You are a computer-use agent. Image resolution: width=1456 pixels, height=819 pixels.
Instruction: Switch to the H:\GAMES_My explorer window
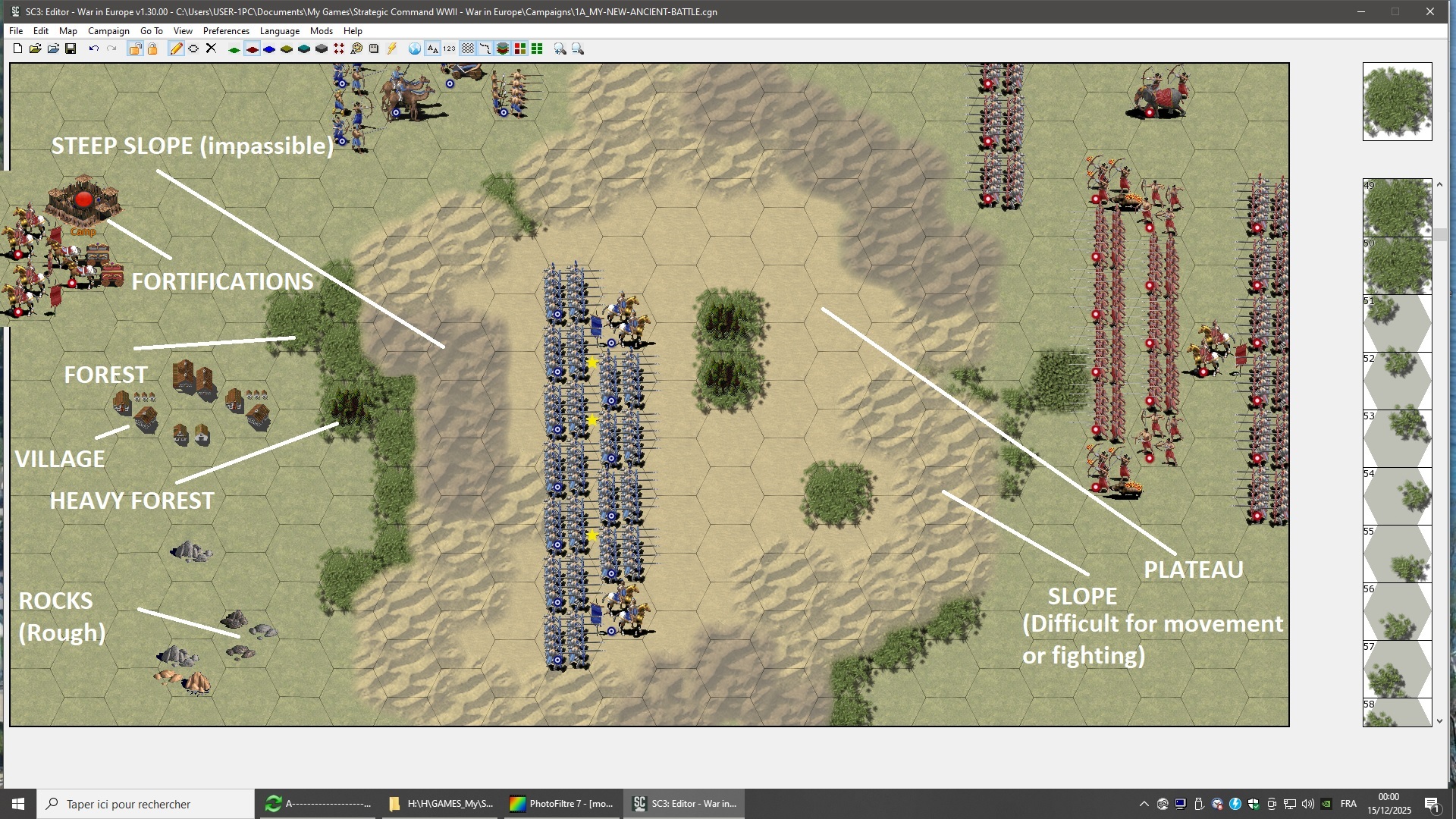[x=440, y=804]
